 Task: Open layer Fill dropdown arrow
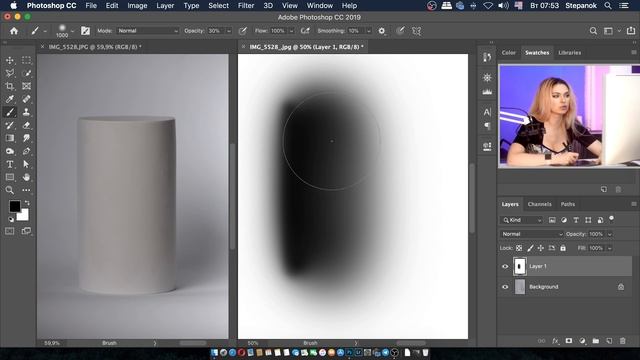click(610, 248)
